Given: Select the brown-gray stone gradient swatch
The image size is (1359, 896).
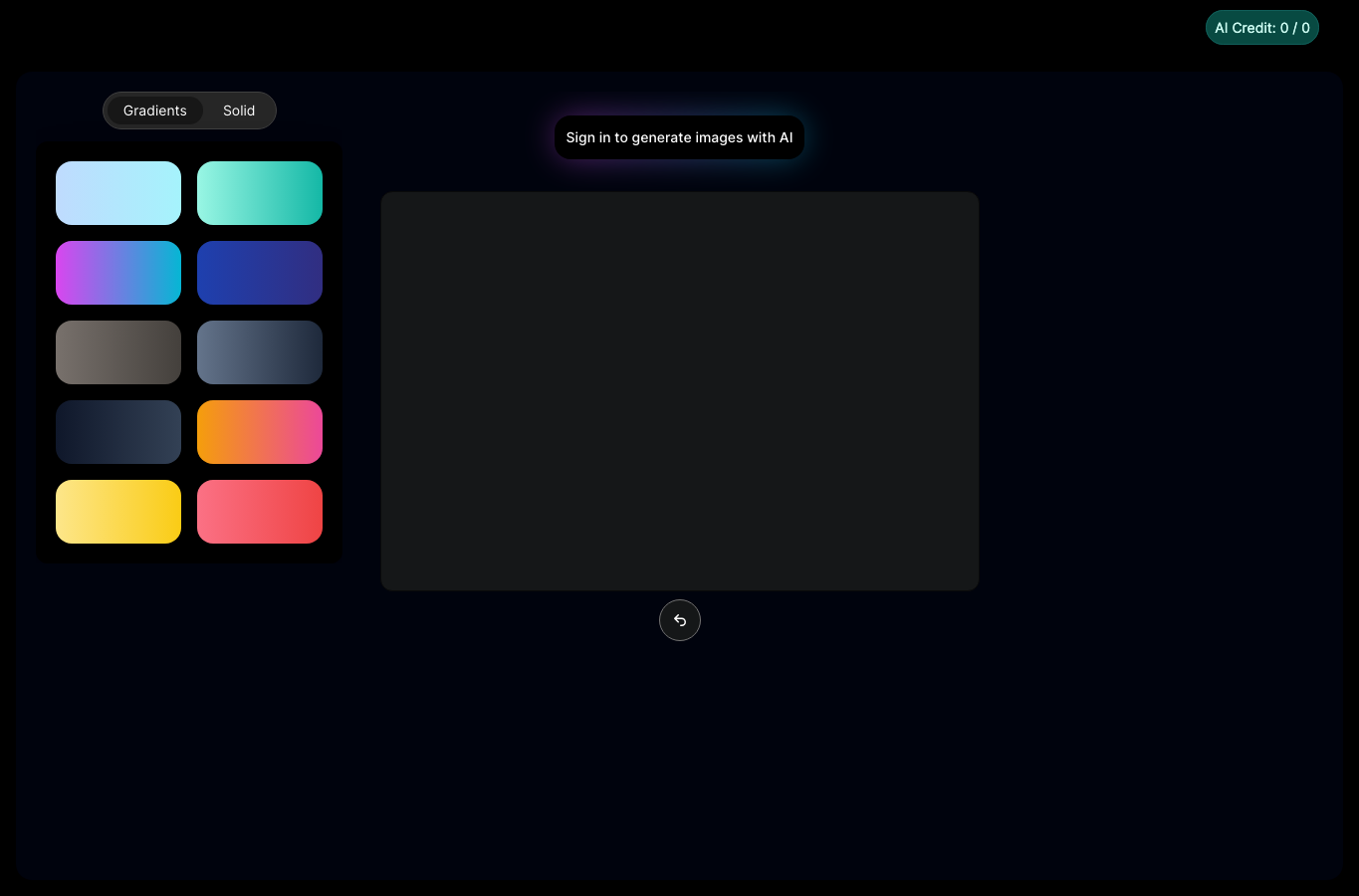Looking at the screenshot, I should click(118, 352).
